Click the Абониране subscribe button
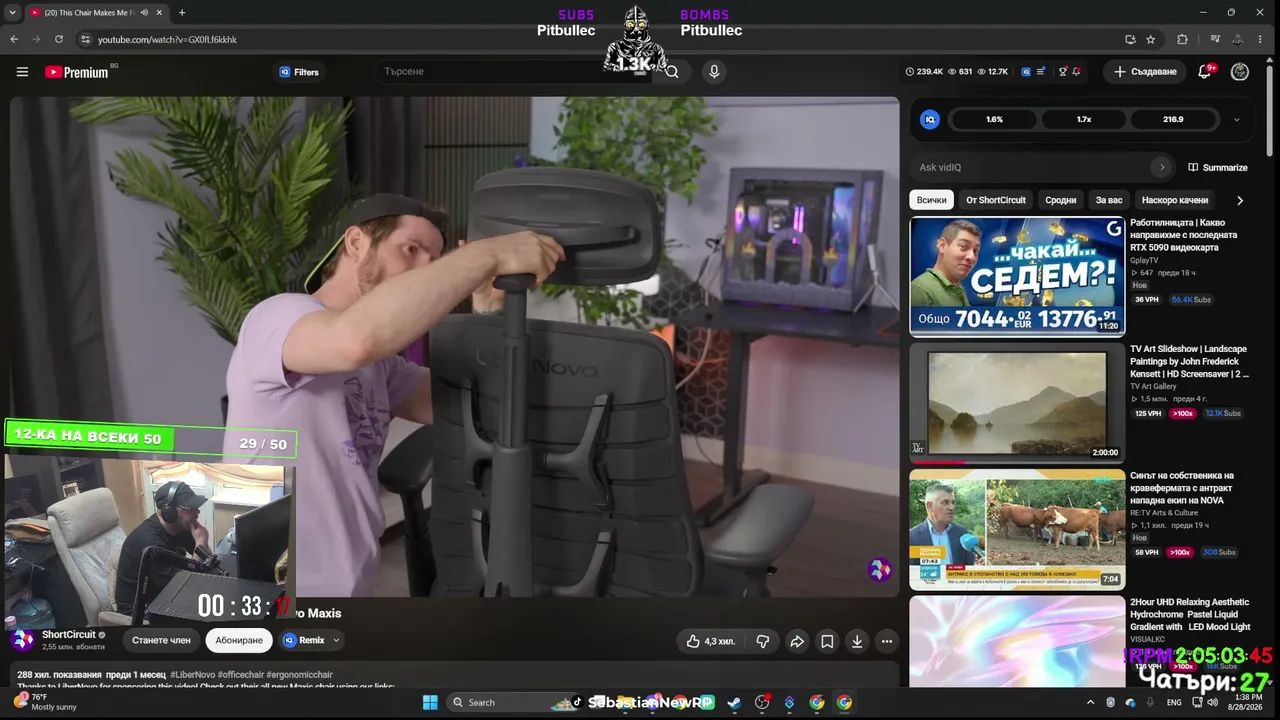Viewport: 1280px width, 720px height. 239,640
